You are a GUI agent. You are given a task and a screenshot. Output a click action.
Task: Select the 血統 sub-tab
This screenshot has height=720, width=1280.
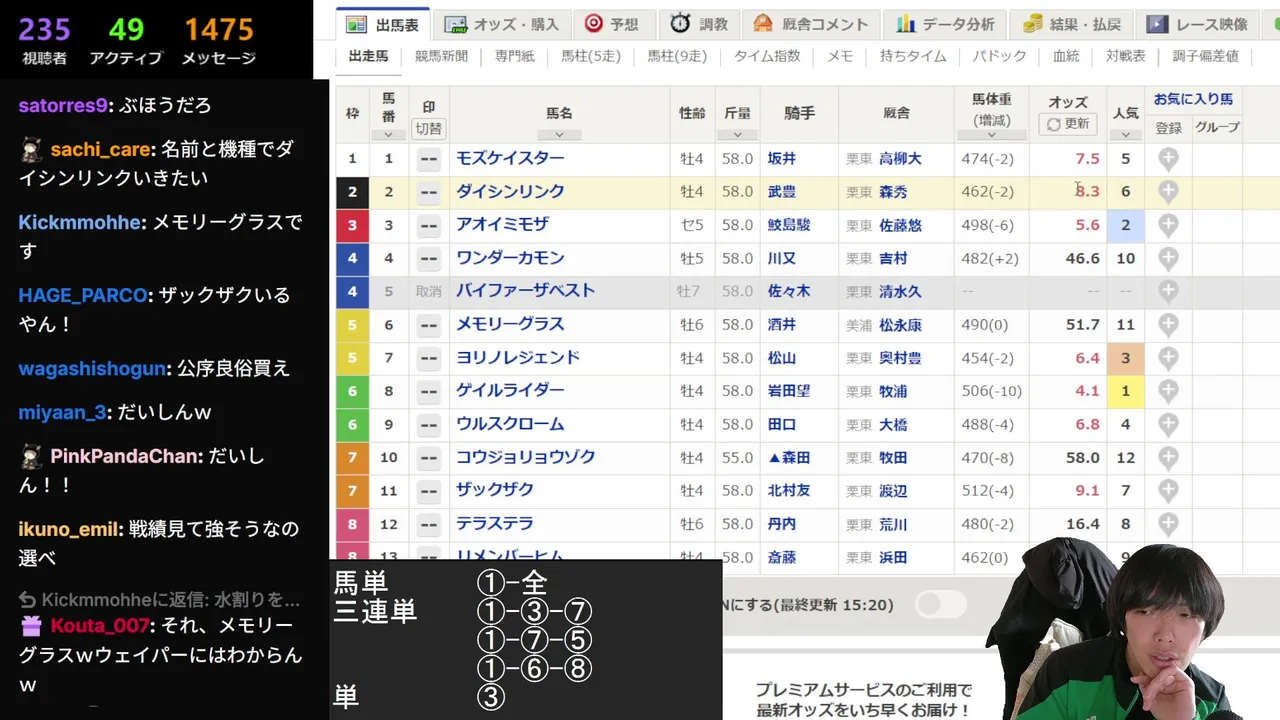[1066, 56]
